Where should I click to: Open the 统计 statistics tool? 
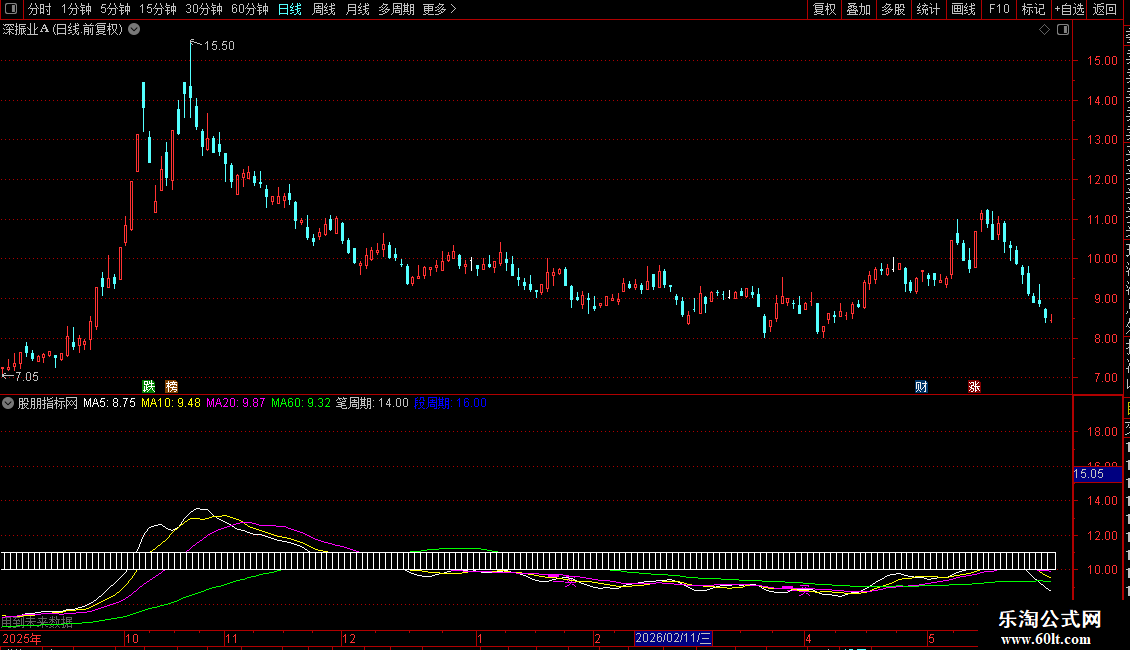tap(927, 9)
